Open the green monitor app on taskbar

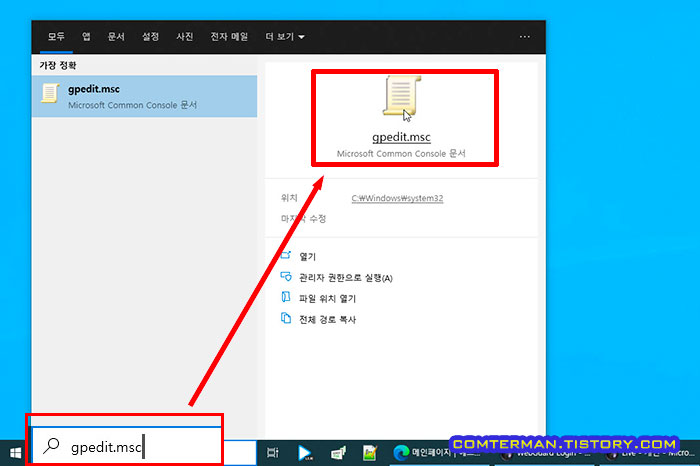coord(338,453)
